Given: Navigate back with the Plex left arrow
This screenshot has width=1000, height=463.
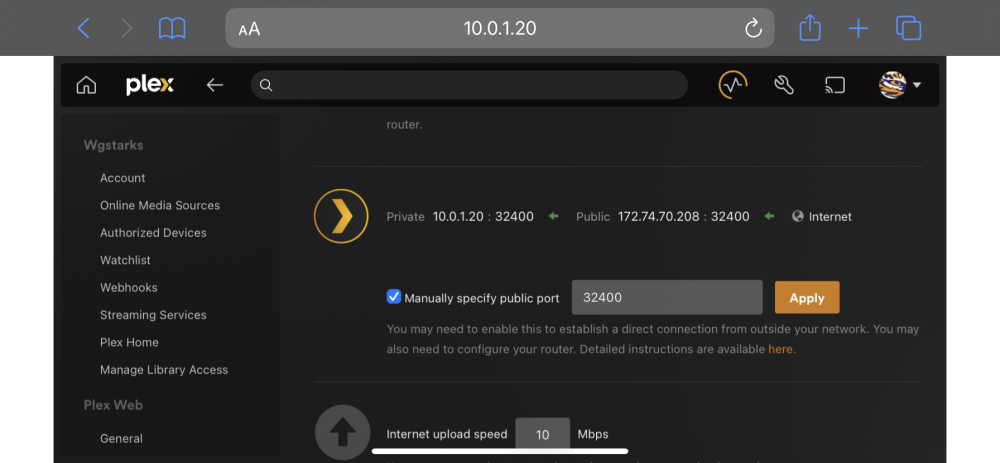Looking at the screenshot, I should tap(215, 85).
